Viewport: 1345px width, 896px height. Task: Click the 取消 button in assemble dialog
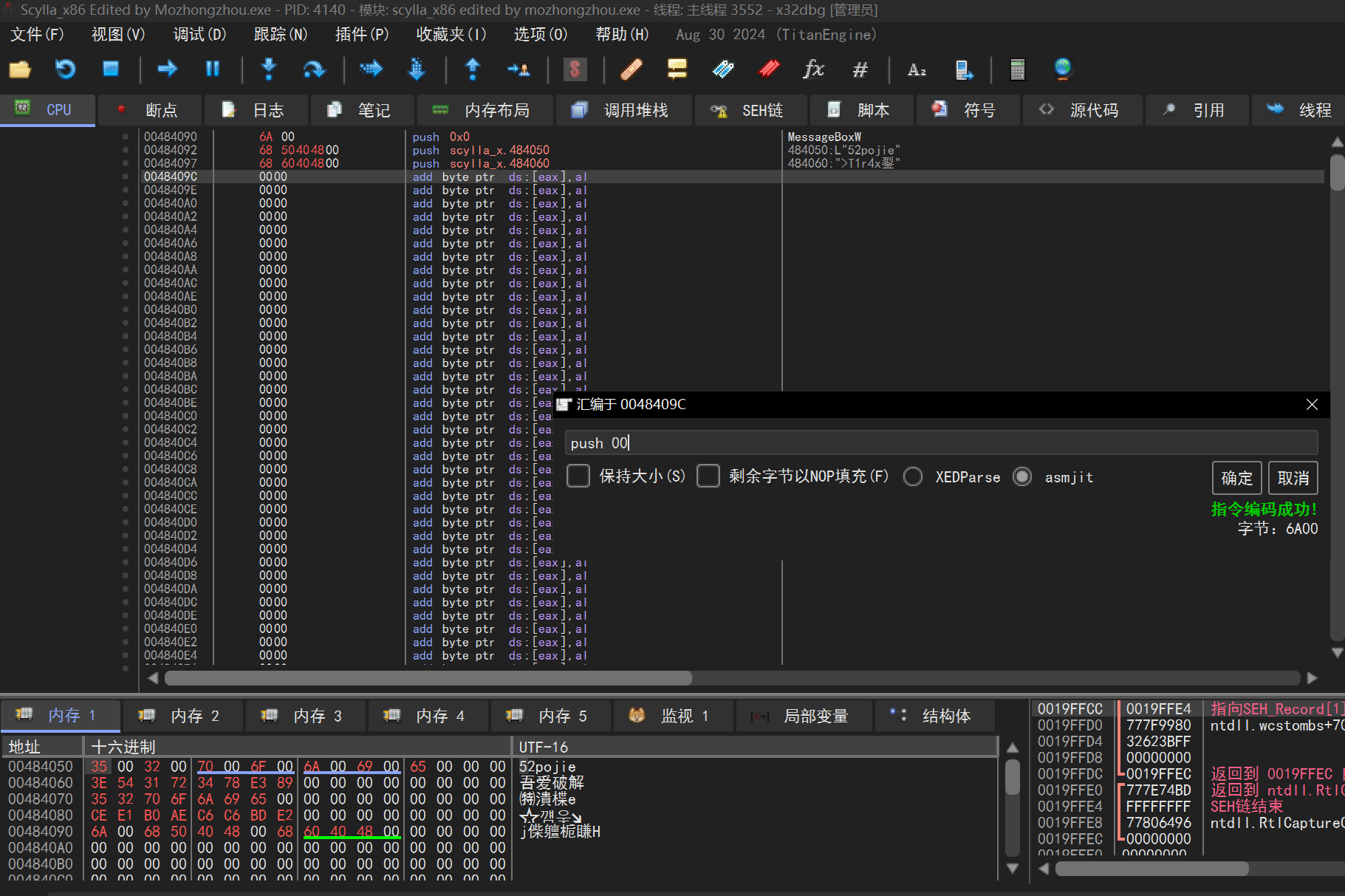click(1293, 478)
